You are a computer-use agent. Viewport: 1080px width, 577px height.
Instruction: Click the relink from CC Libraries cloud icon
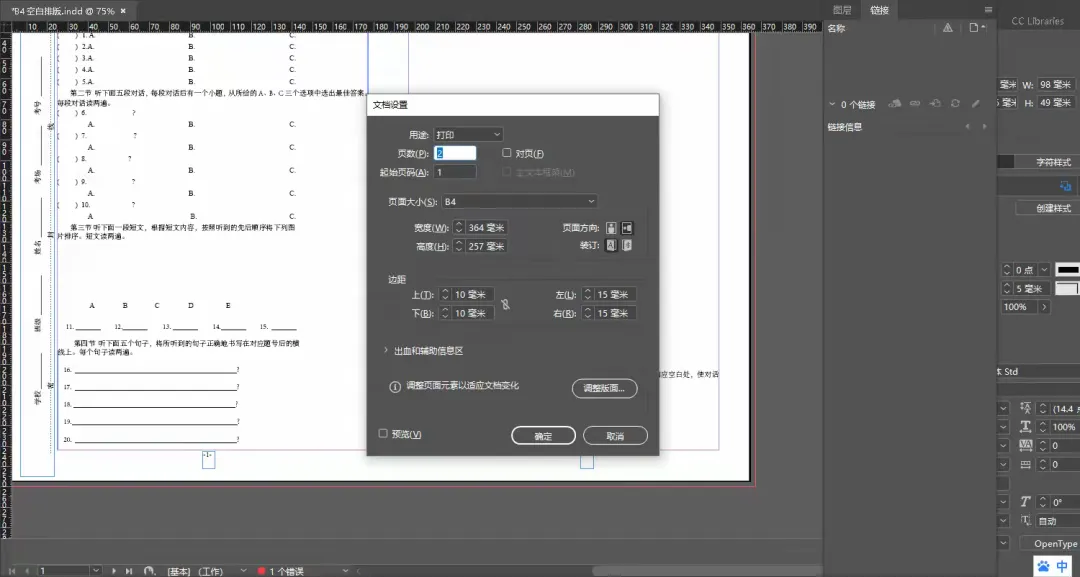[895, 104]
